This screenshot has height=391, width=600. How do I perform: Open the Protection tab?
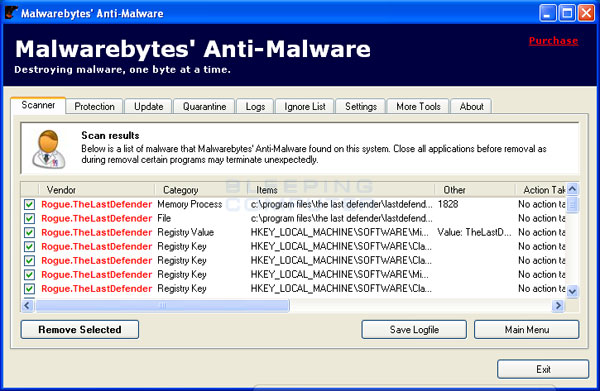point(95,106)
